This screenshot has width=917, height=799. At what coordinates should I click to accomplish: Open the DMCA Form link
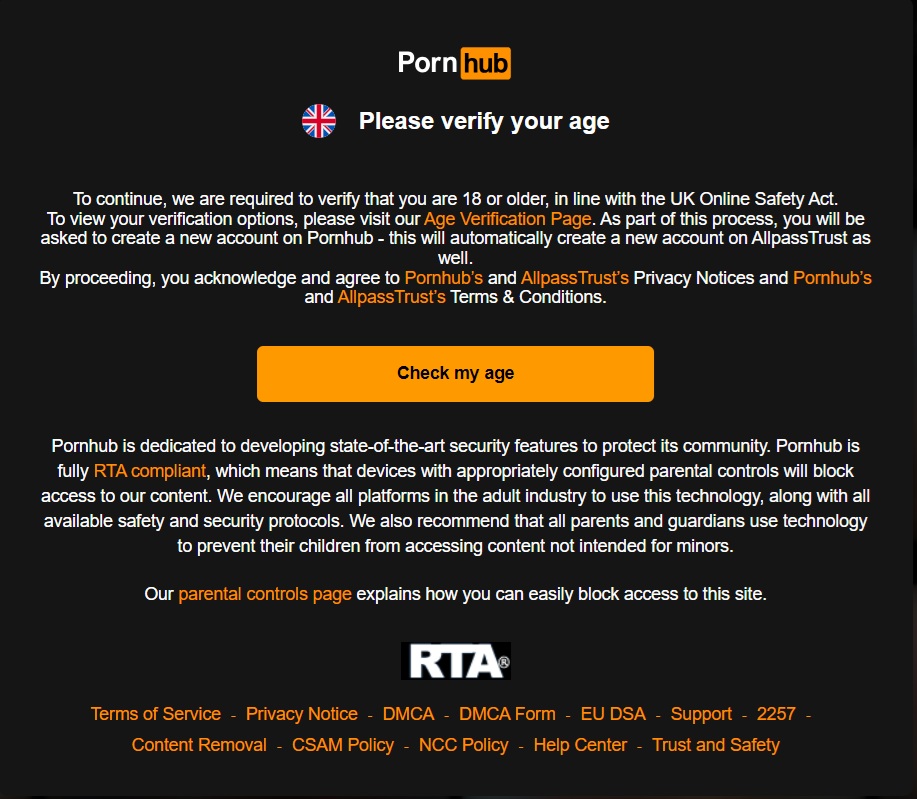507,714
